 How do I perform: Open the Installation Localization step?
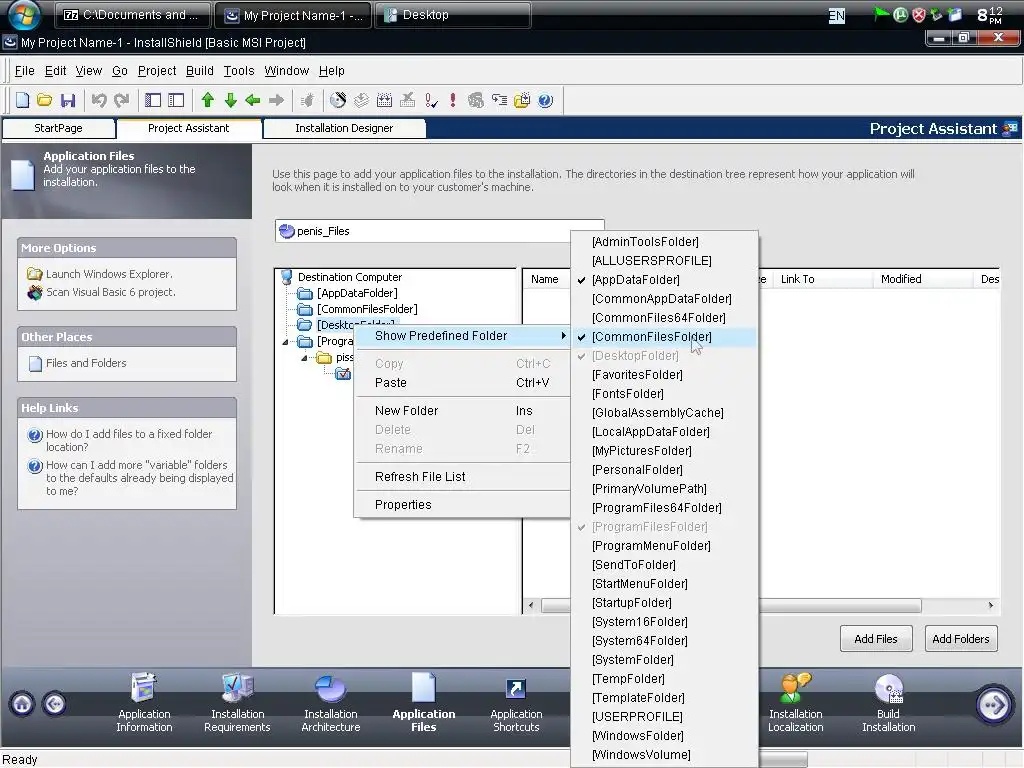[x=795, y=703]
